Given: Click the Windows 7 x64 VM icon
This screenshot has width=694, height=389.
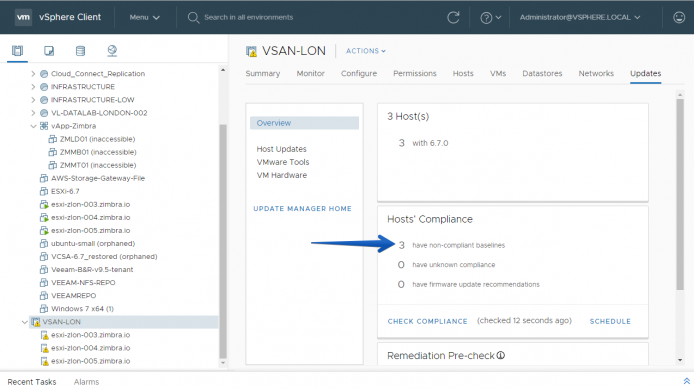Looking at the screenshot, I should 44,308.
